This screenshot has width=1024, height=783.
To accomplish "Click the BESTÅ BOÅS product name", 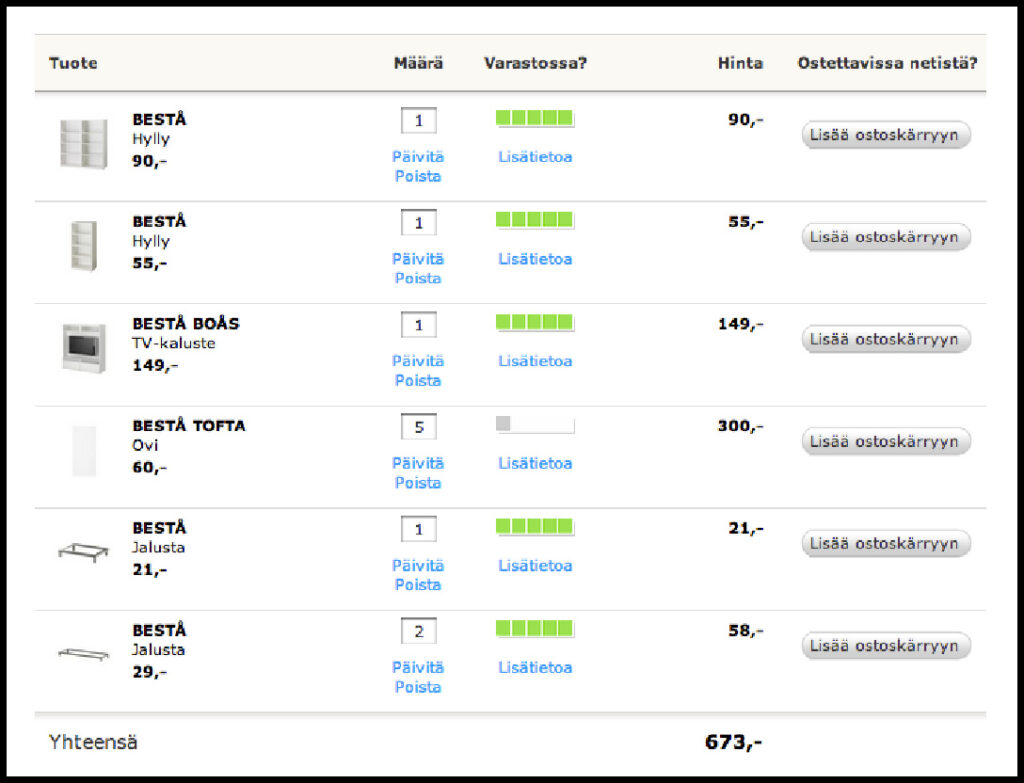I will click(x=186, y=323).
